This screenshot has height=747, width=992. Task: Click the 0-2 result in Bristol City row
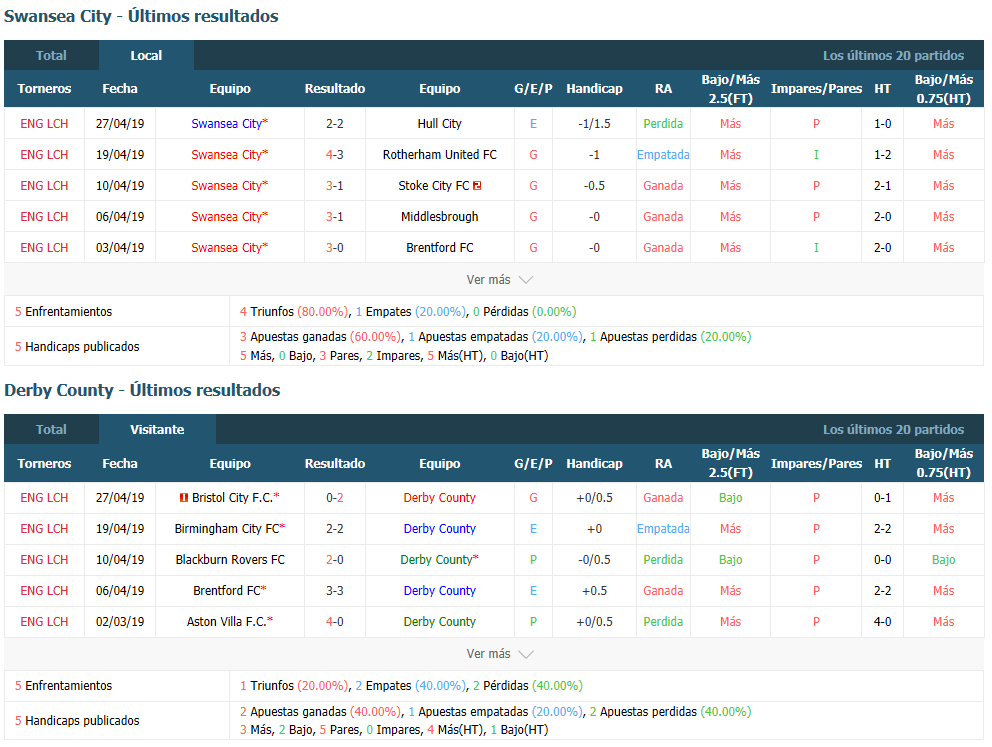335,498
